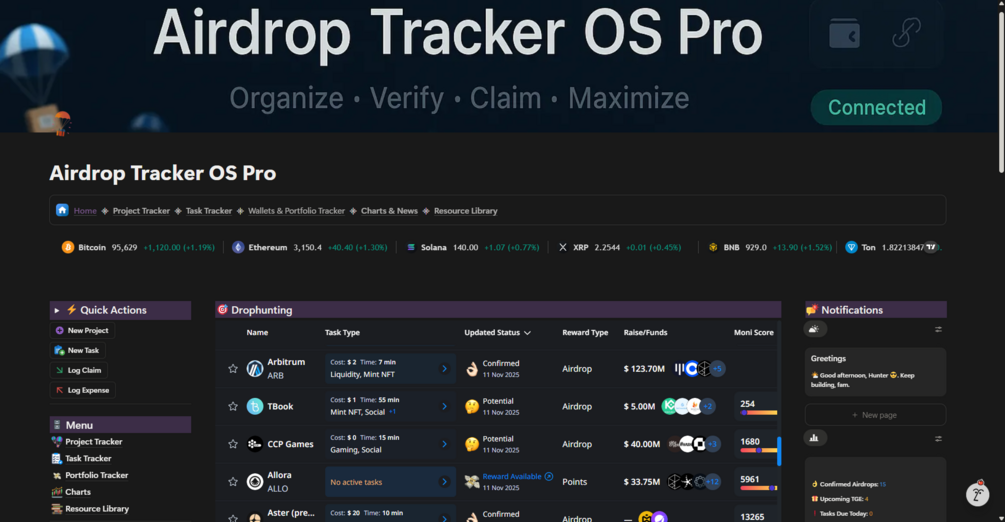1005x522 pixels.
Task: Click the New Project button
Action: (x=82, y=330)
